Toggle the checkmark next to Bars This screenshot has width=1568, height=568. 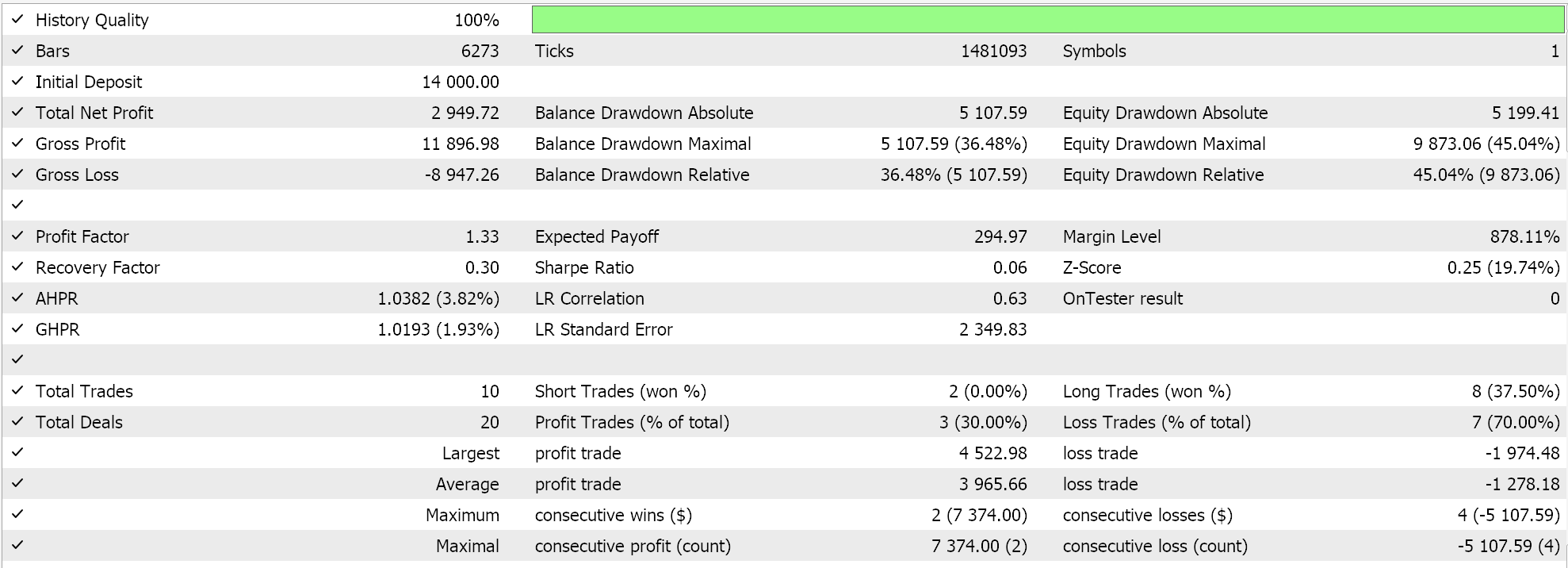[17, 50]
